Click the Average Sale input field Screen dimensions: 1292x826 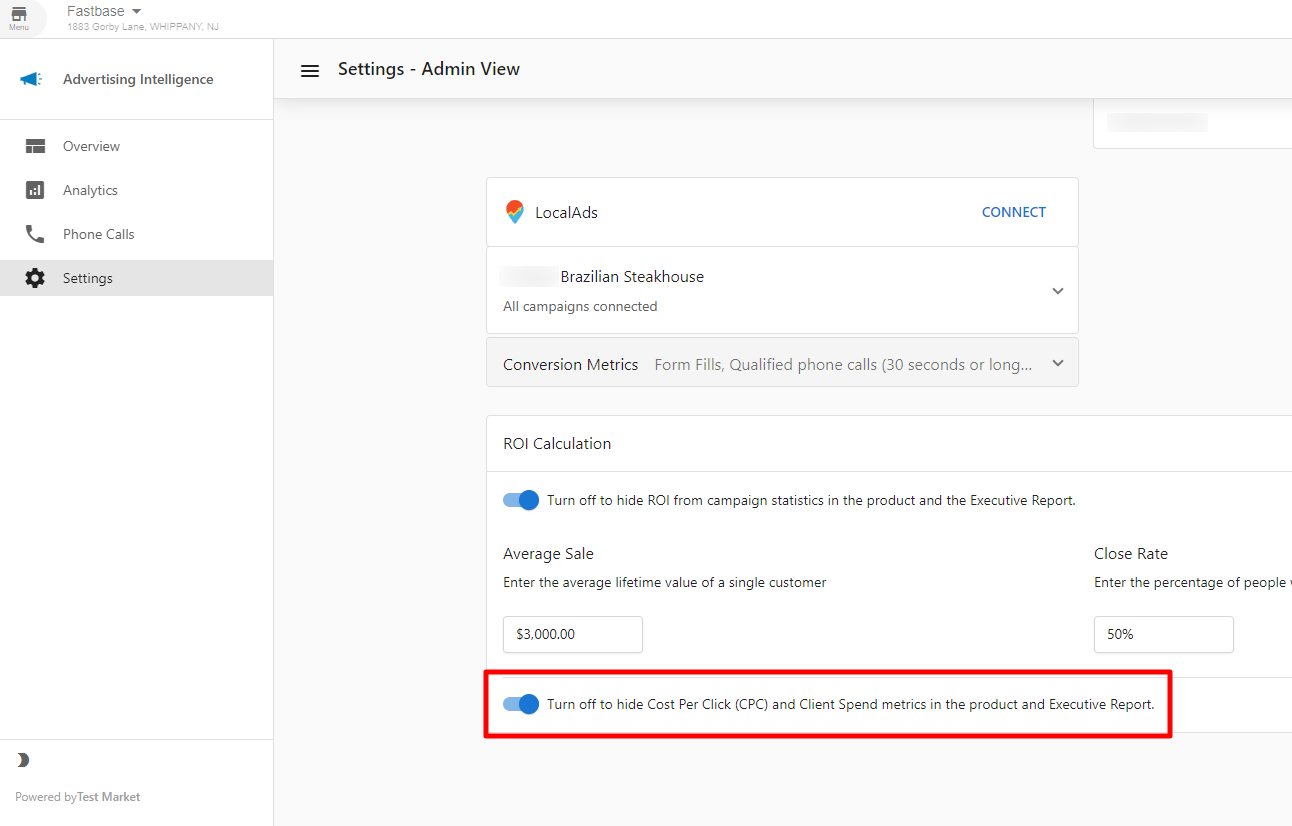(x=572, y=634)
